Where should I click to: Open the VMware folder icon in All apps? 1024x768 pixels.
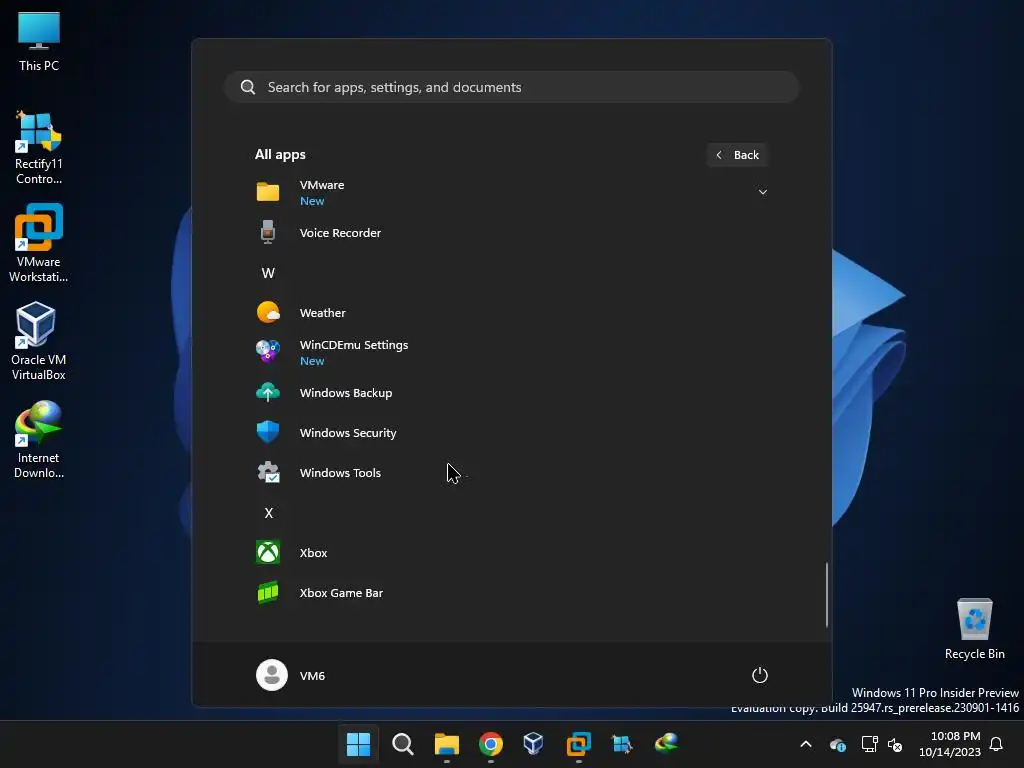click(x=268, y=192)
